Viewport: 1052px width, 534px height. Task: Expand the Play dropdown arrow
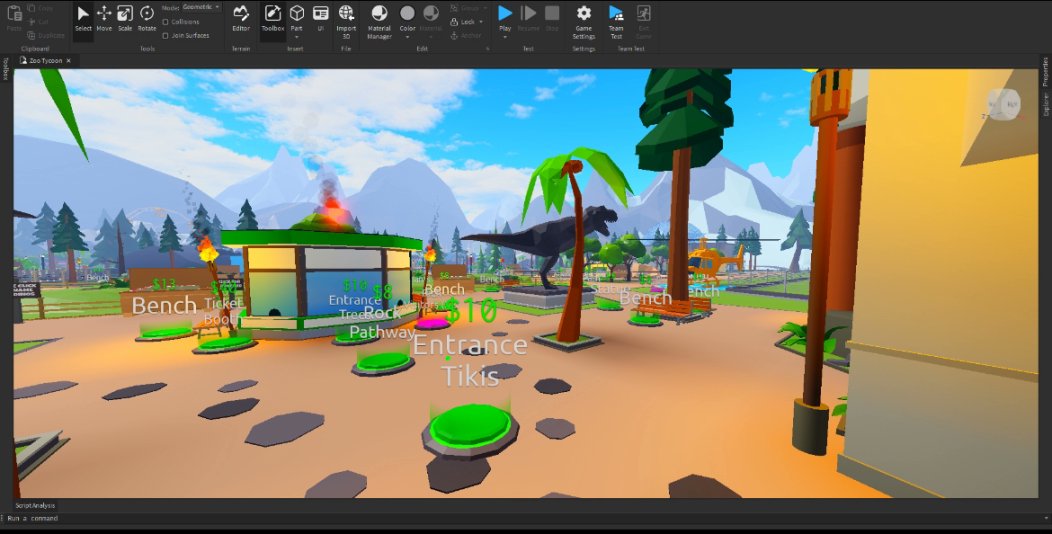(x=505, y=37)
